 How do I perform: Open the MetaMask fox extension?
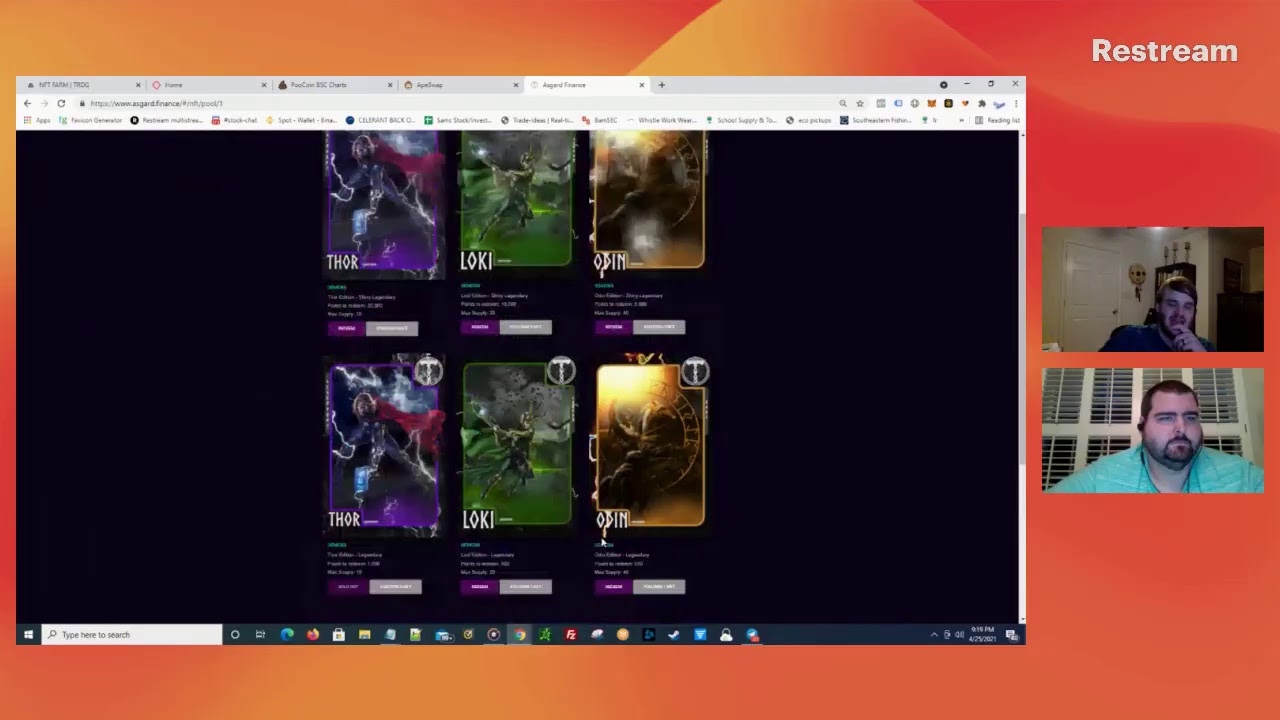(932, 103)
